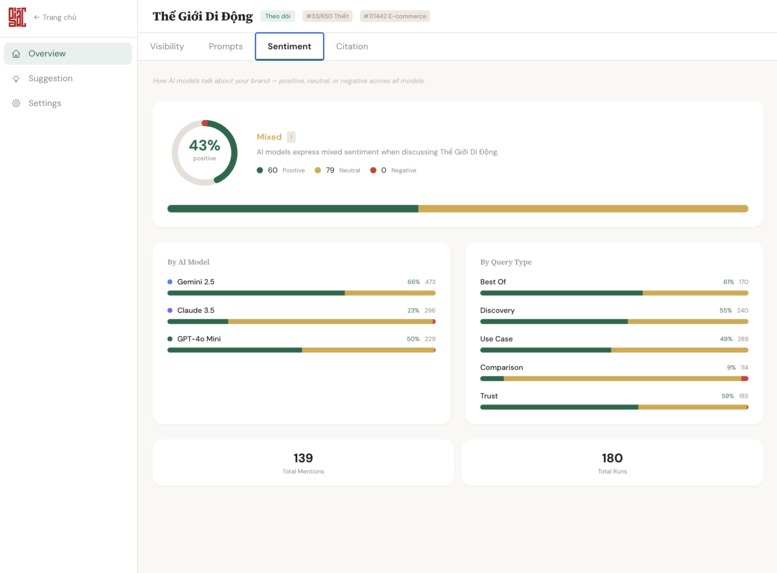Click the 66% value for Gemini 2.5
This screenshot has width=777, height=573.
pos(413,282)
